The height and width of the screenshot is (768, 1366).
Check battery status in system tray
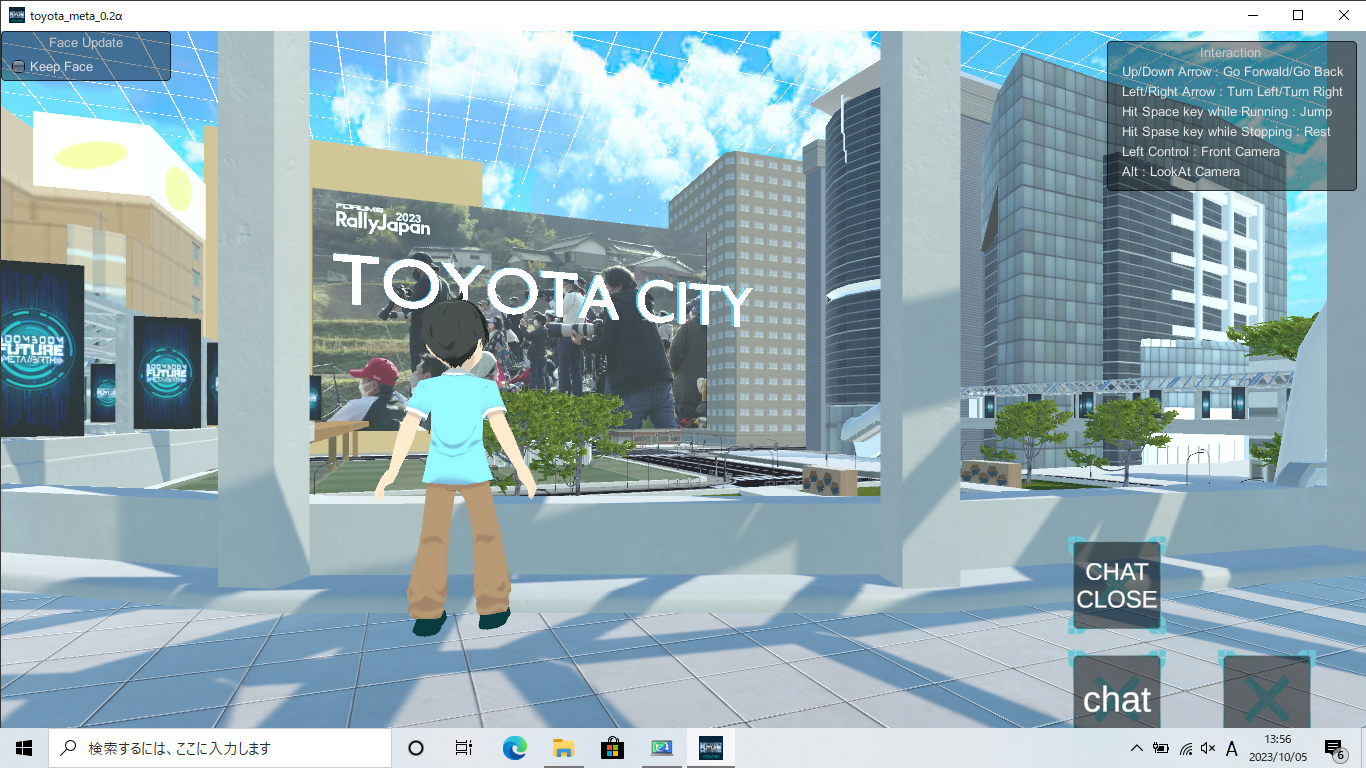tap(1161, 748)
